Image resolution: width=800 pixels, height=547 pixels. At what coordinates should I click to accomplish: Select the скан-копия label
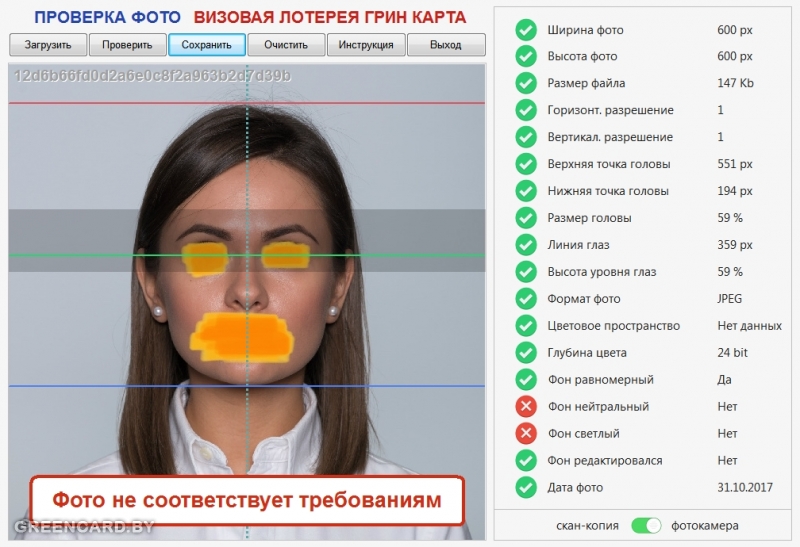coord(587,526)
